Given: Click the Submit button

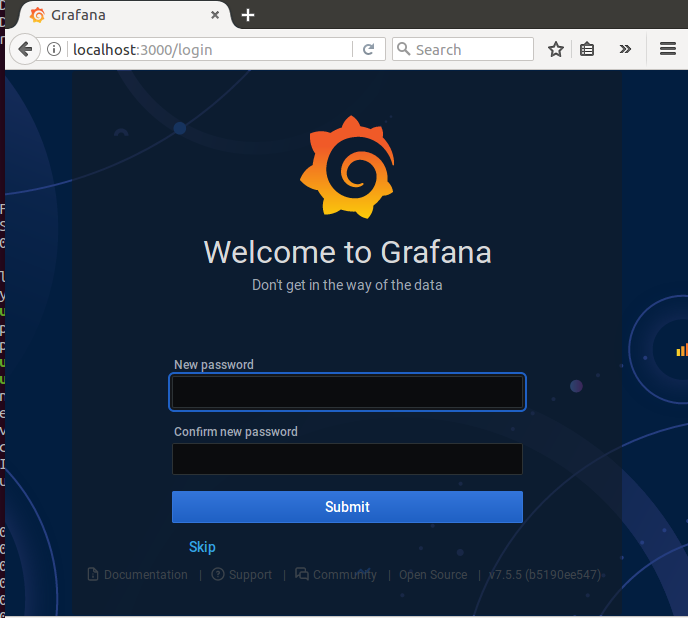Looking at the screenshot, I should (x=347, y=507).
